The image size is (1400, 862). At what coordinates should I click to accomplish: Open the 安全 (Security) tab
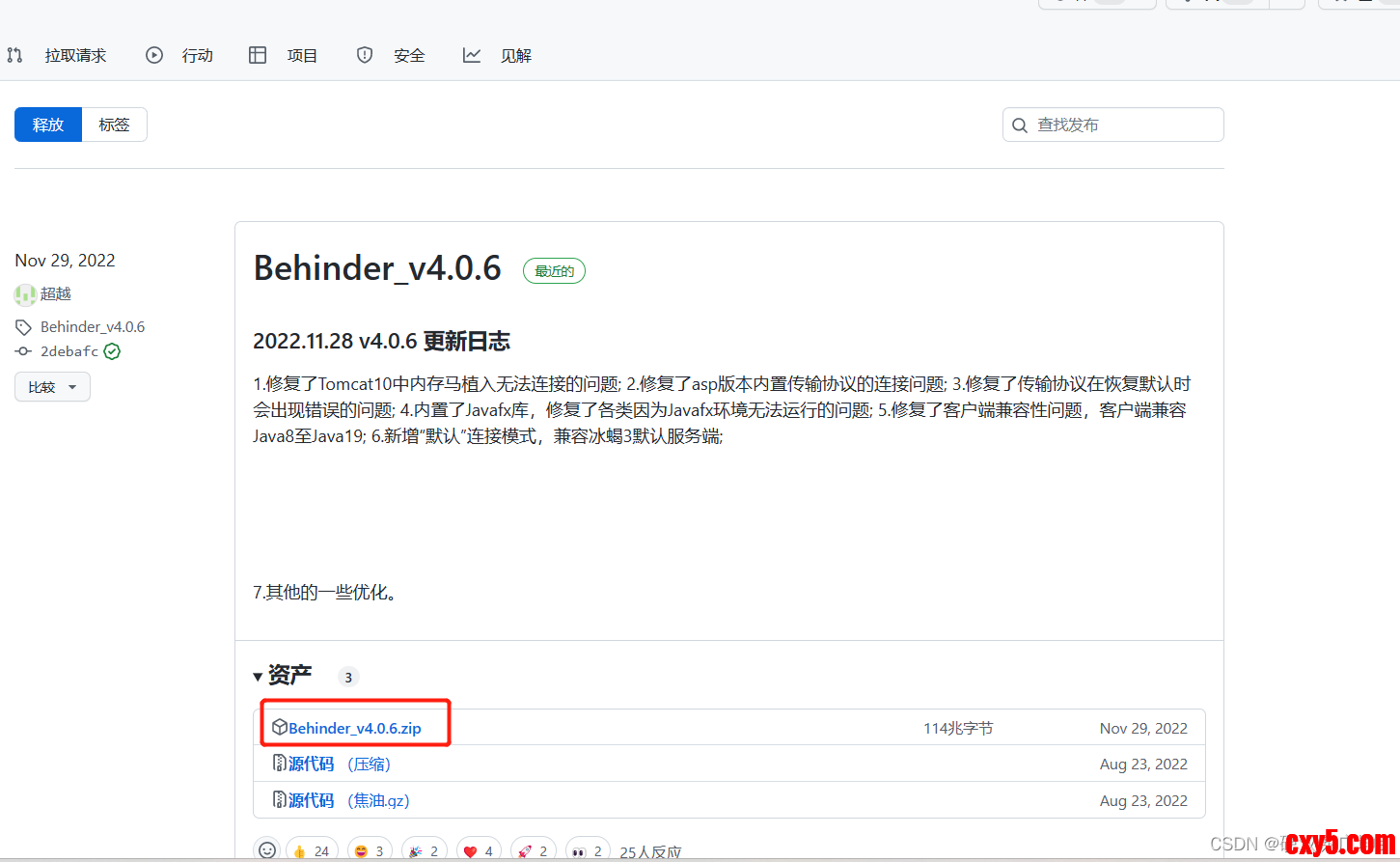coord(408,56)
